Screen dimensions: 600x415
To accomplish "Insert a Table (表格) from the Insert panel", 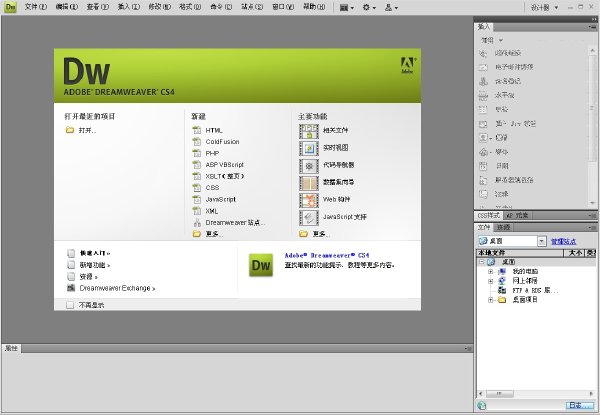I will point(494,109).
